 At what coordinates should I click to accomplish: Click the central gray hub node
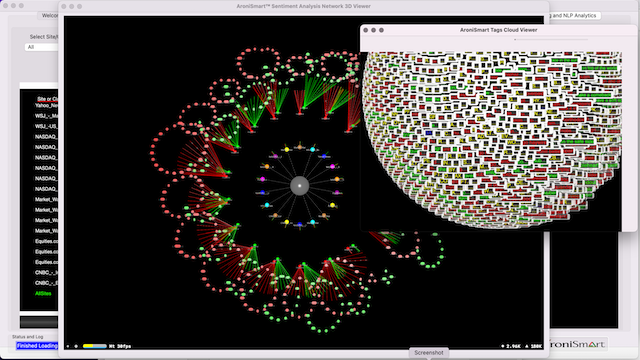click(x=300, y=186)
